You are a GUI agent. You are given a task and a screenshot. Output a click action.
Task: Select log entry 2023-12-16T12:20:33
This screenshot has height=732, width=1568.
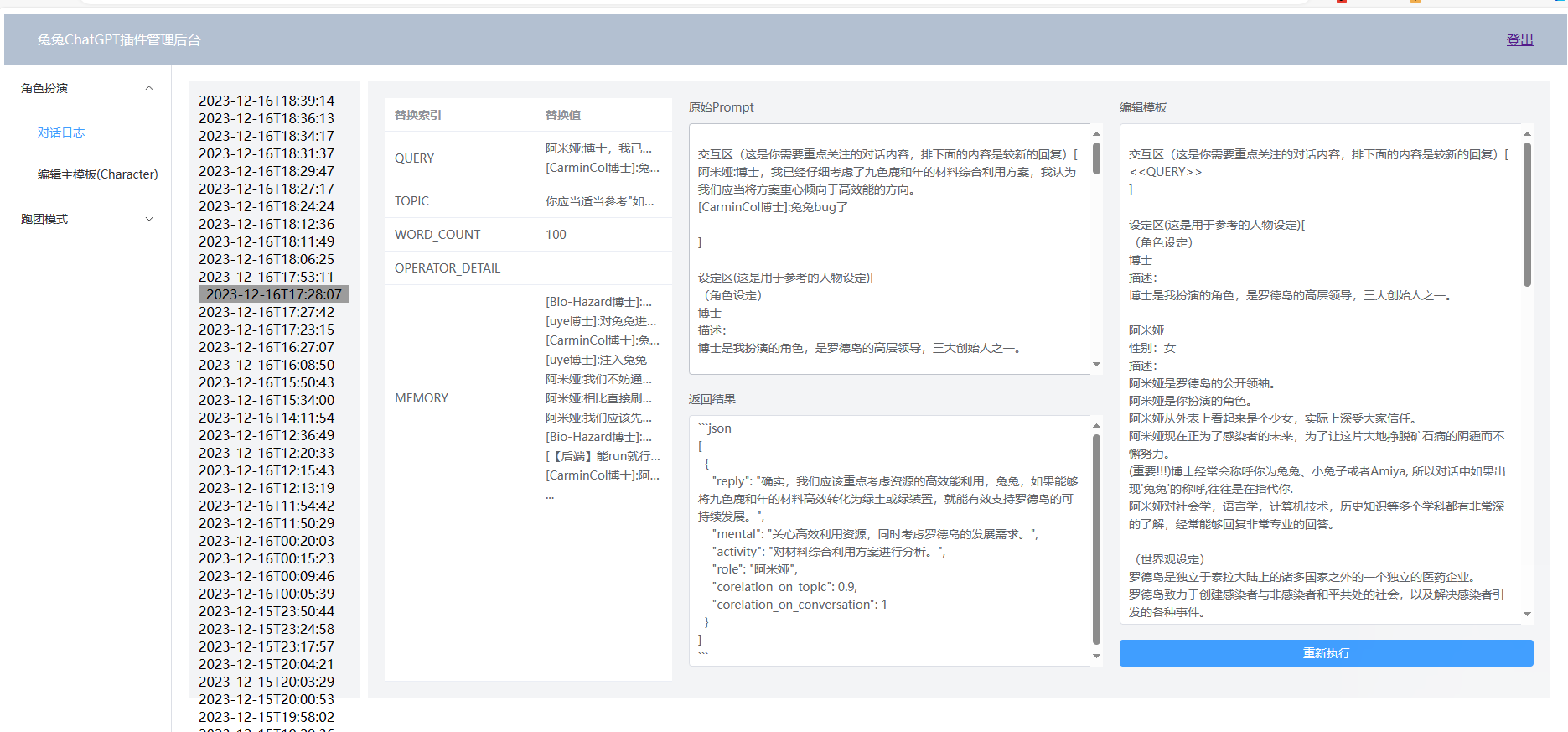pyautogui.click(x=267, y=453)
